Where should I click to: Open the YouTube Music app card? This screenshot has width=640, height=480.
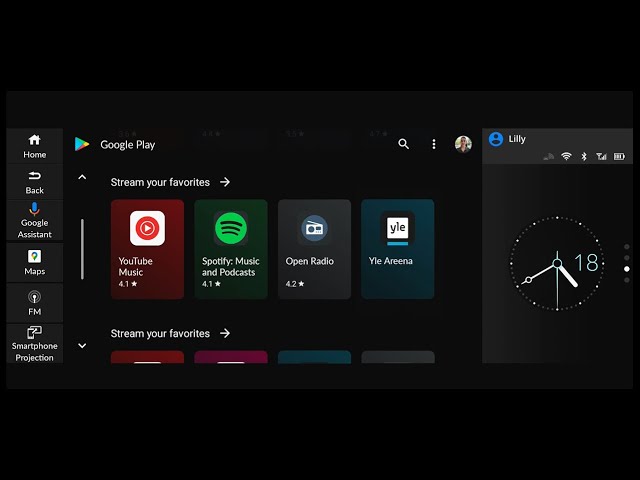[147, 249]
